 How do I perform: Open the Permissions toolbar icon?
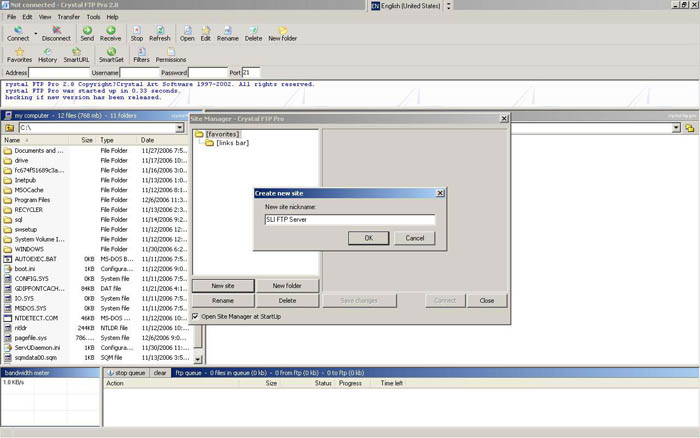tap(171, 55)
